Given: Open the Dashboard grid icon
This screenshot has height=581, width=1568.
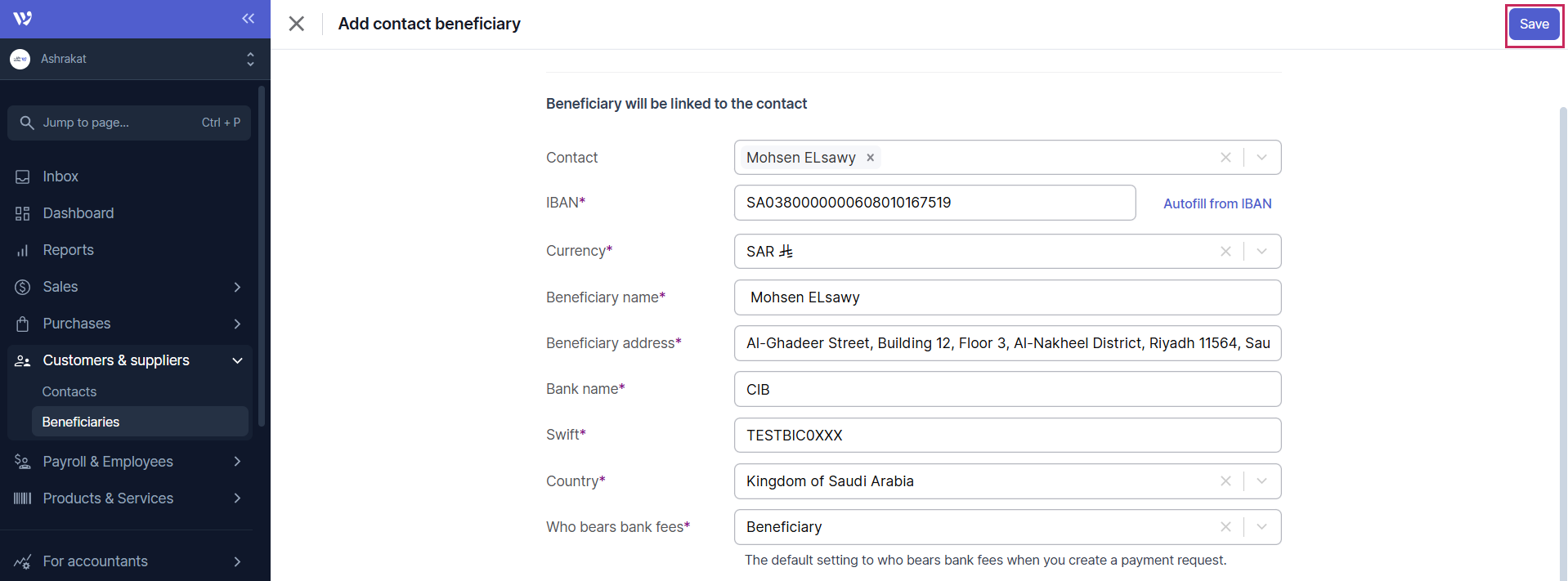Looking at the screenshot, I should (22, 213).
